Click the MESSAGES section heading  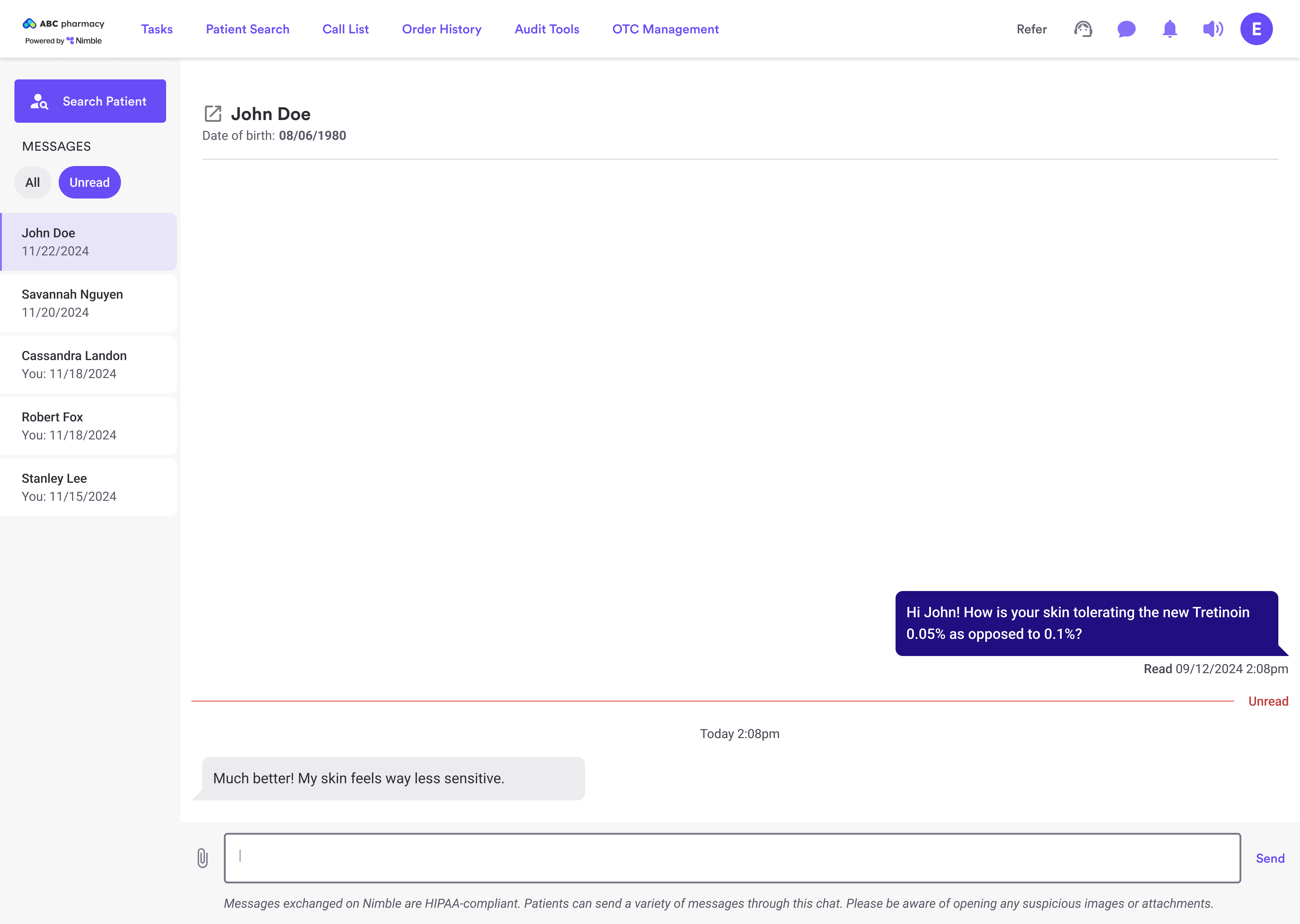[x=56, y=146]
